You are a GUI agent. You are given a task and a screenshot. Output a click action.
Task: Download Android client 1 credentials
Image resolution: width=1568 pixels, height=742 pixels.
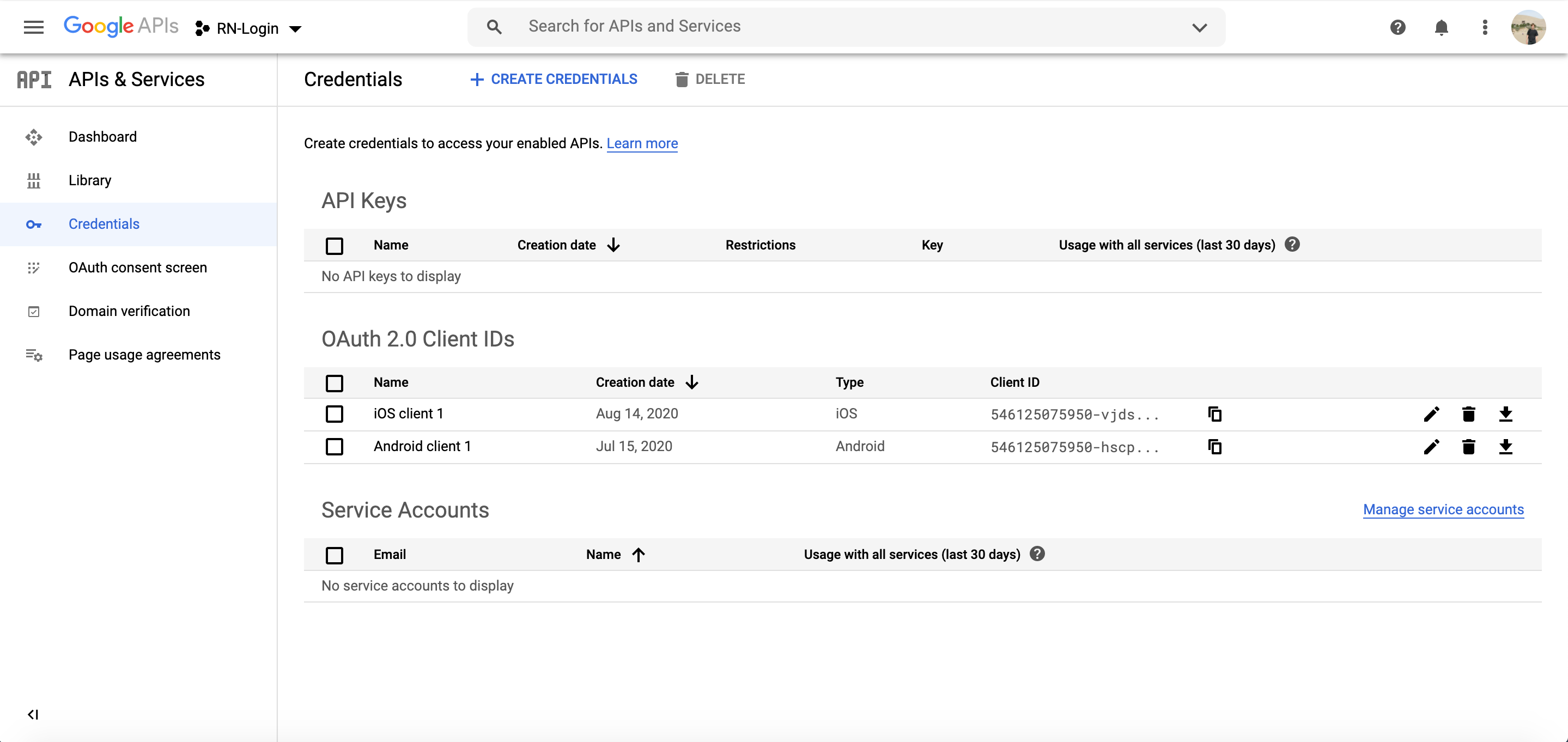tap(1506, 447)
